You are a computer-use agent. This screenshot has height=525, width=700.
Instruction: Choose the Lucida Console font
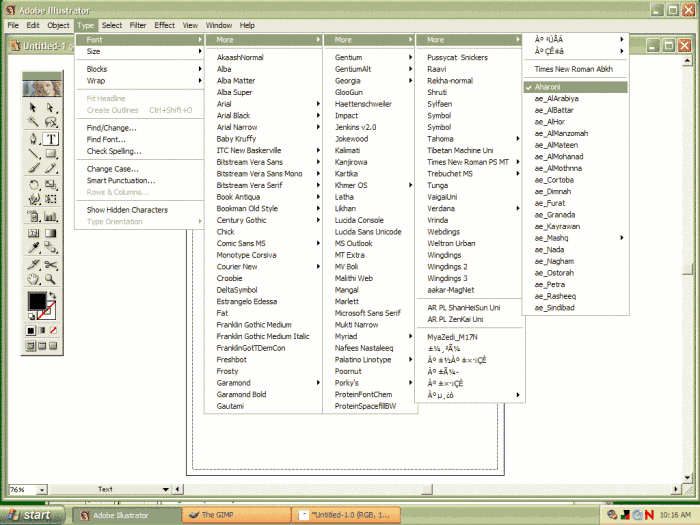click(x=359, y=220)
